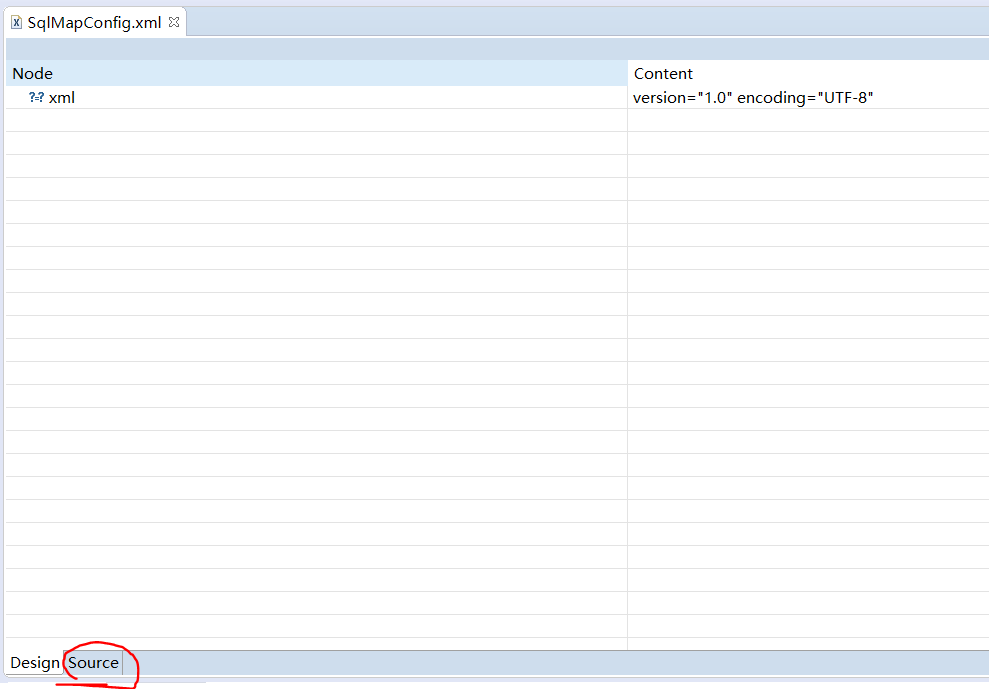989x689 pixels.
Task: Switch to the Source tab
Action: click(x=93, y=662)
